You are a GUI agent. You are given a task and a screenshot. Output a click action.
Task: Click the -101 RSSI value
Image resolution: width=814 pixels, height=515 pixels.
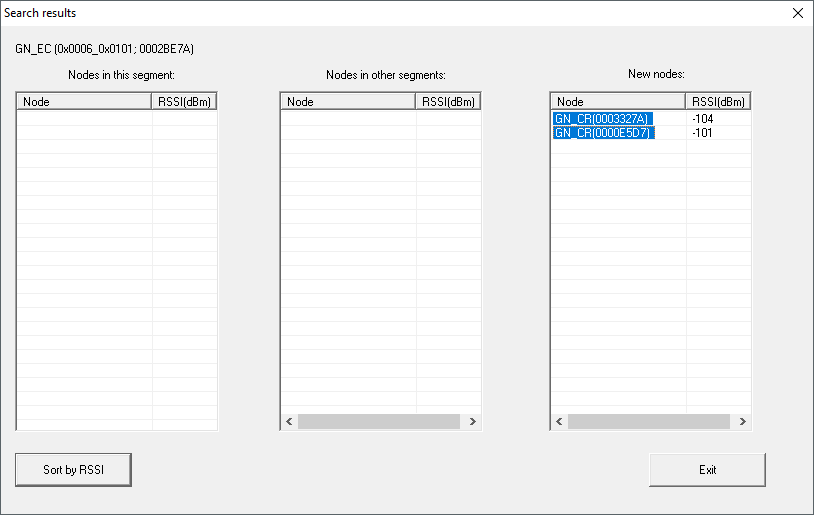click(702, 132)
